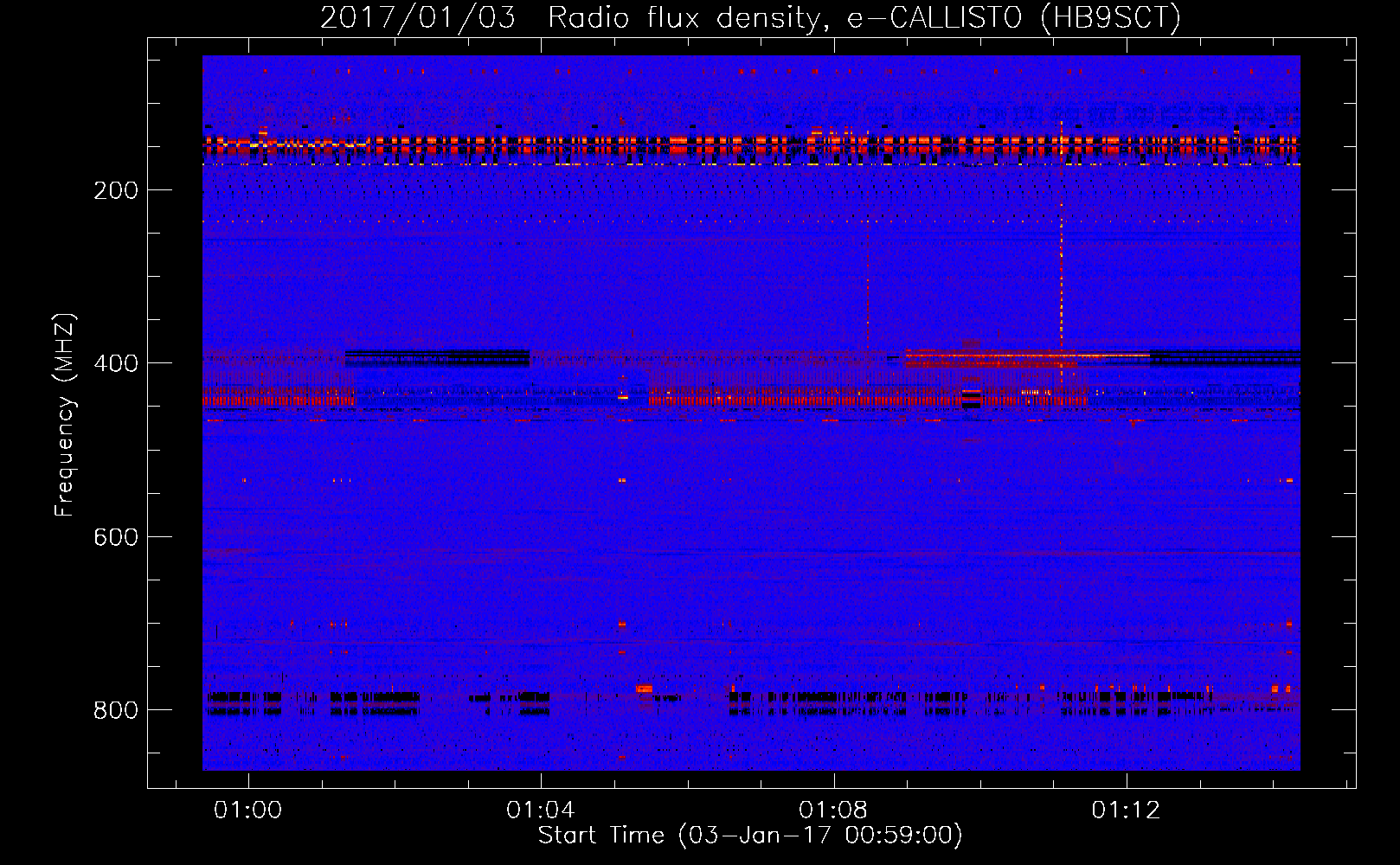Click the '01:12' time tick label

click(1126, 810)
